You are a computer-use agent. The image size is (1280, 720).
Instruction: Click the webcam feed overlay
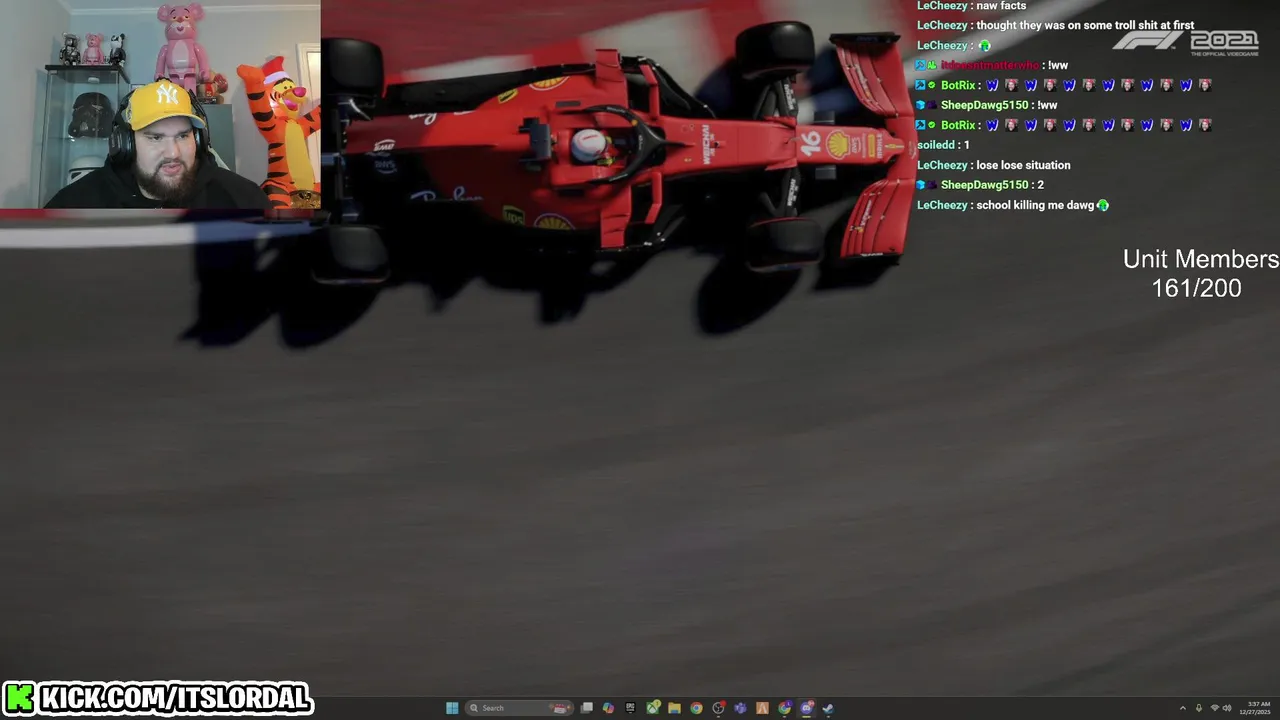click(160, 104)
